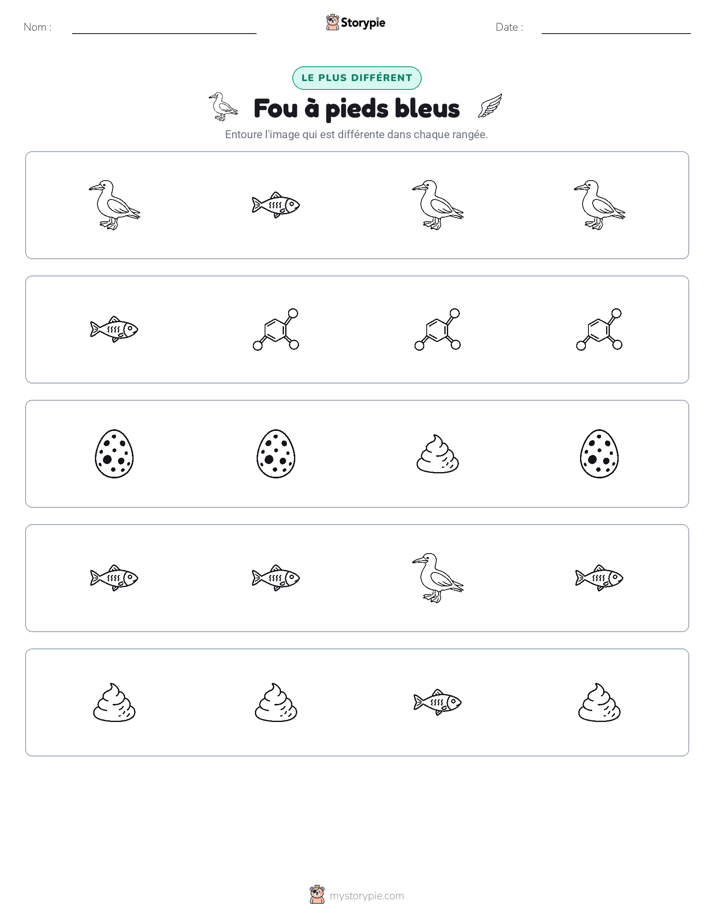
Task: Open the mystorypie.com footer link
Action: [357, 895]
